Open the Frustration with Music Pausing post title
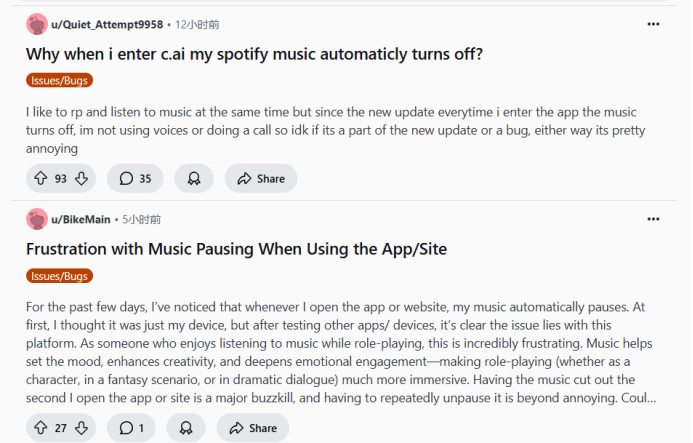693x443 pixels. [x=236, y=249]
